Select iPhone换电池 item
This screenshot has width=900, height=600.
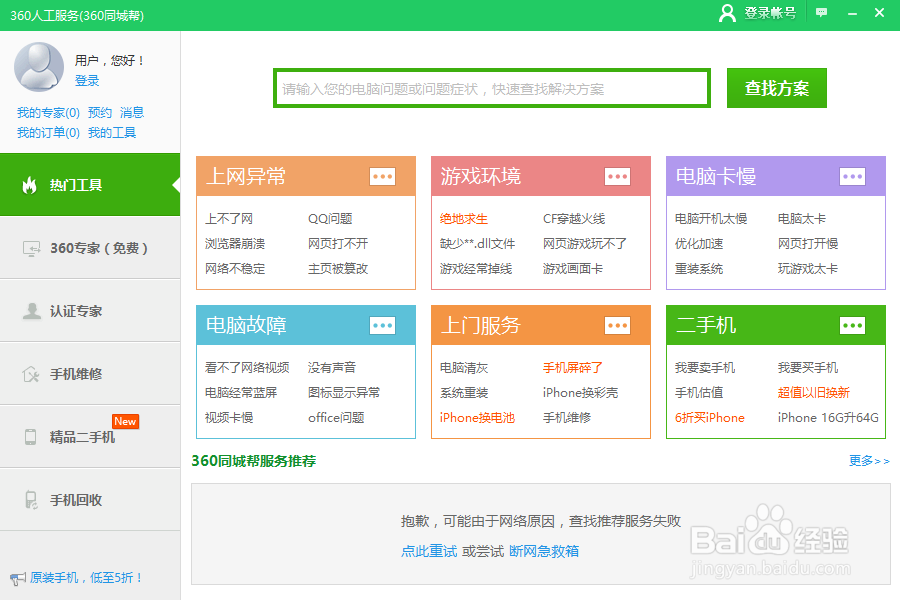click(x=477, y=417)
